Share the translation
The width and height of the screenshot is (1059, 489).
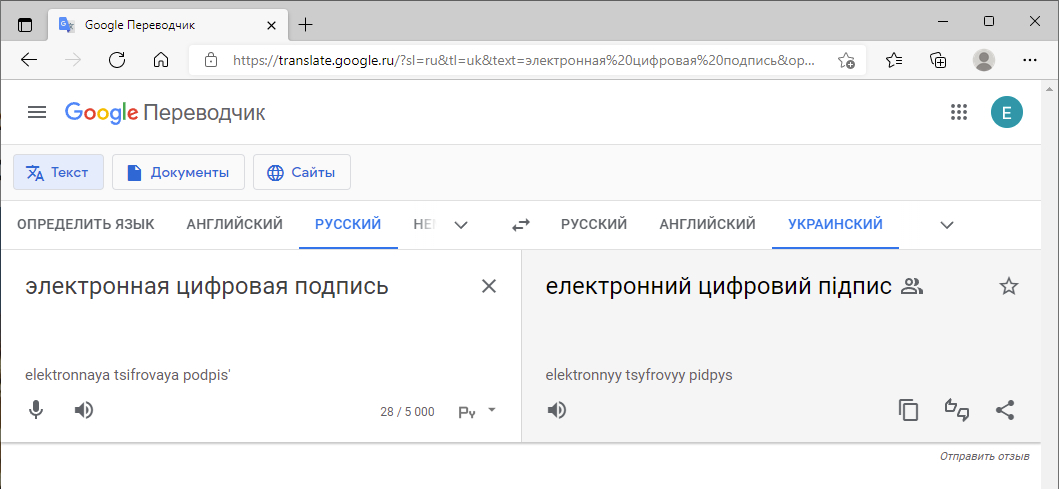click(x=1006, y=410)
